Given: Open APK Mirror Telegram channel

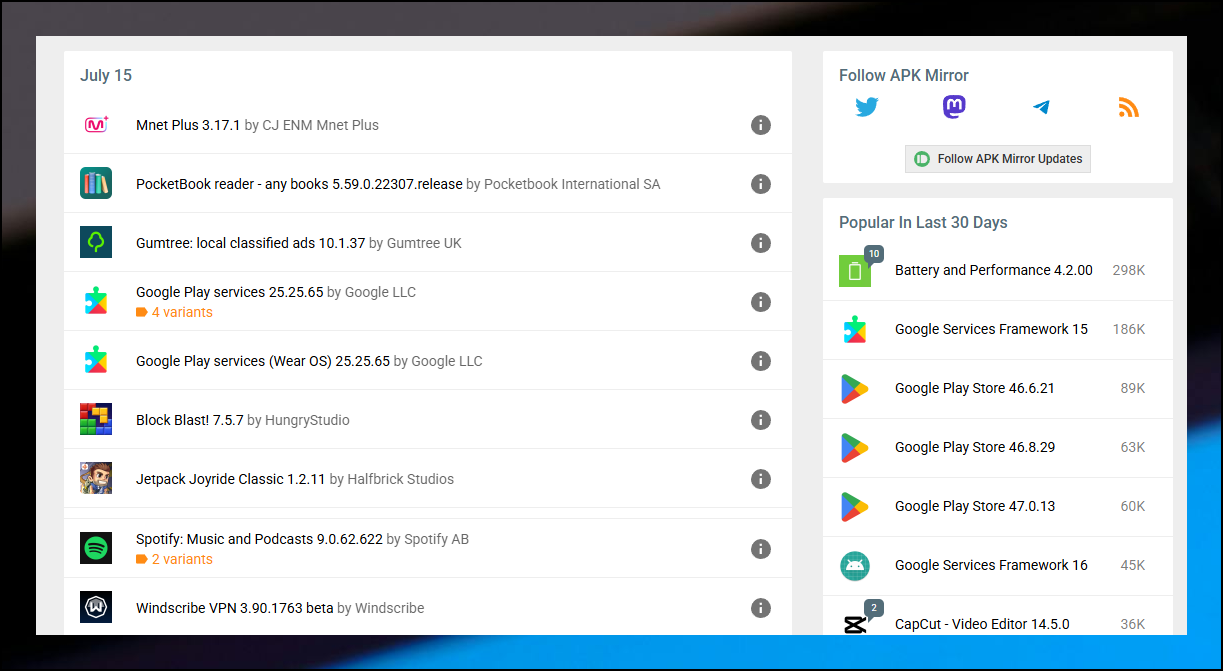Looking at the screenshot, I should 1041,108.
